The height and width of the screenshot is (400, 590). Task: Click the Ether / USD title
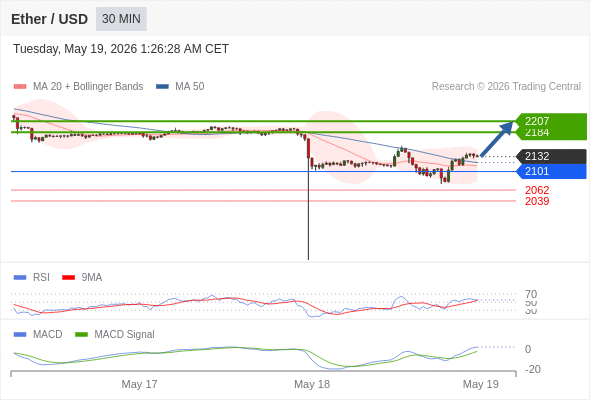(49, 19)
